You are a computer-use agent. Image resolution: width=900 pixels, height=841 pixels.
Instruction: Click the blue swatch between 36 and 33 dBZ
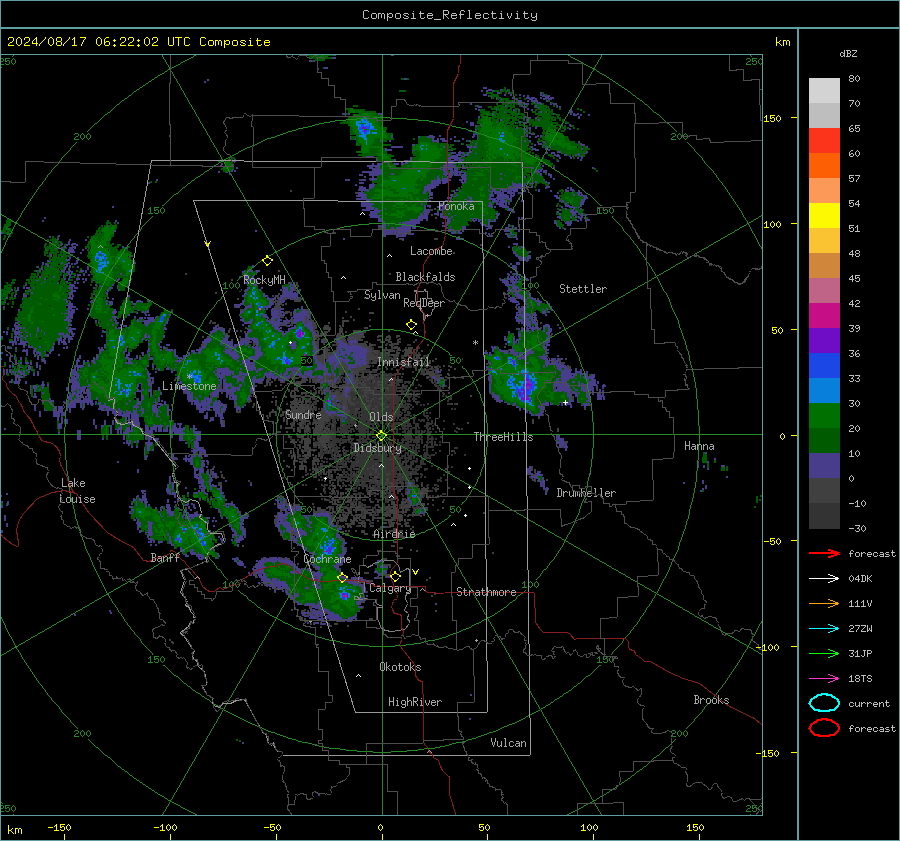coord(824,366)
